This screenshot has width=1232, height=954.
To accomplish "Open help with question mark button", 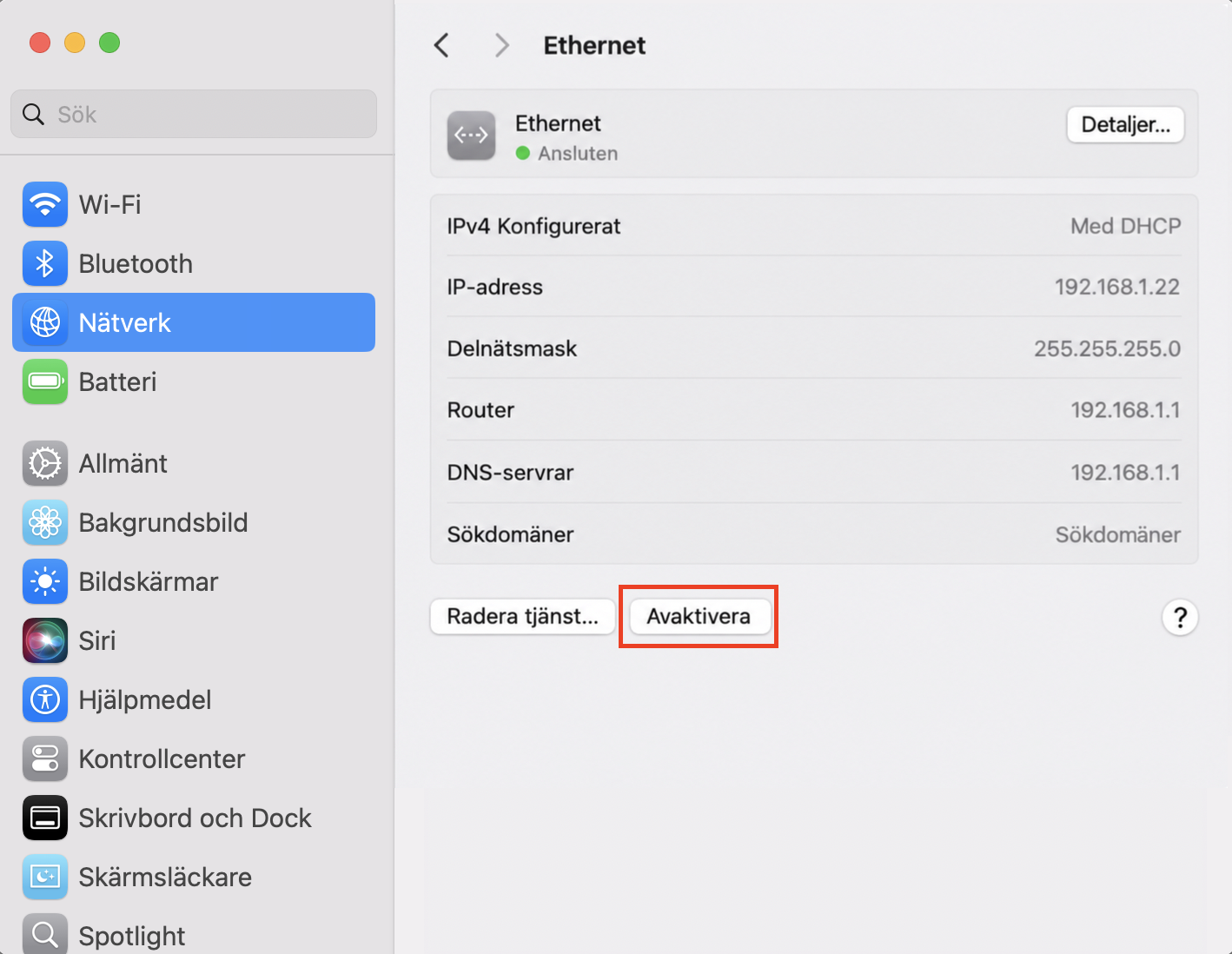I will 1180,618.
